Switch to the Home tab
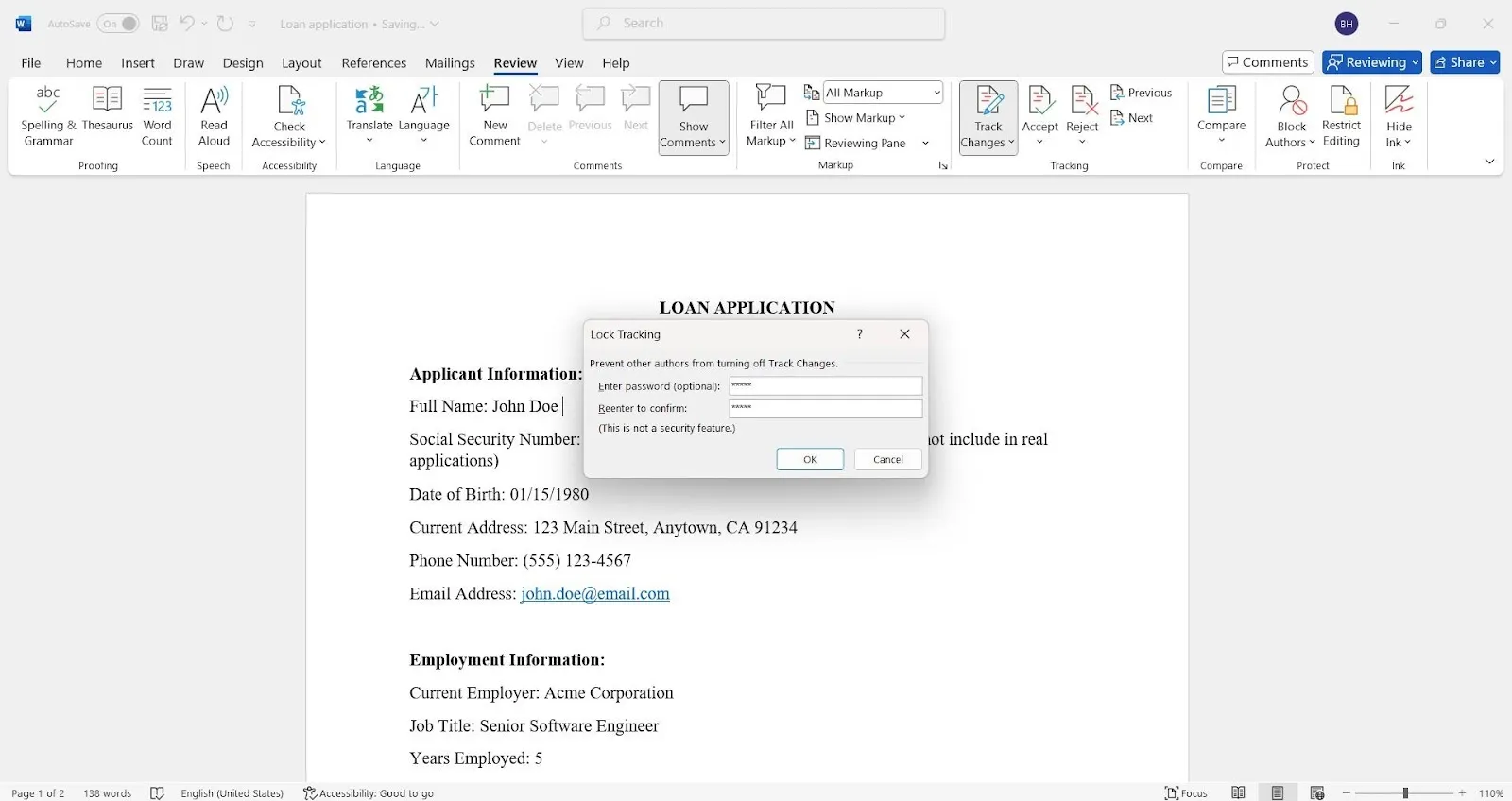This screenshot has width=1512, height=801. coord(84,62)
